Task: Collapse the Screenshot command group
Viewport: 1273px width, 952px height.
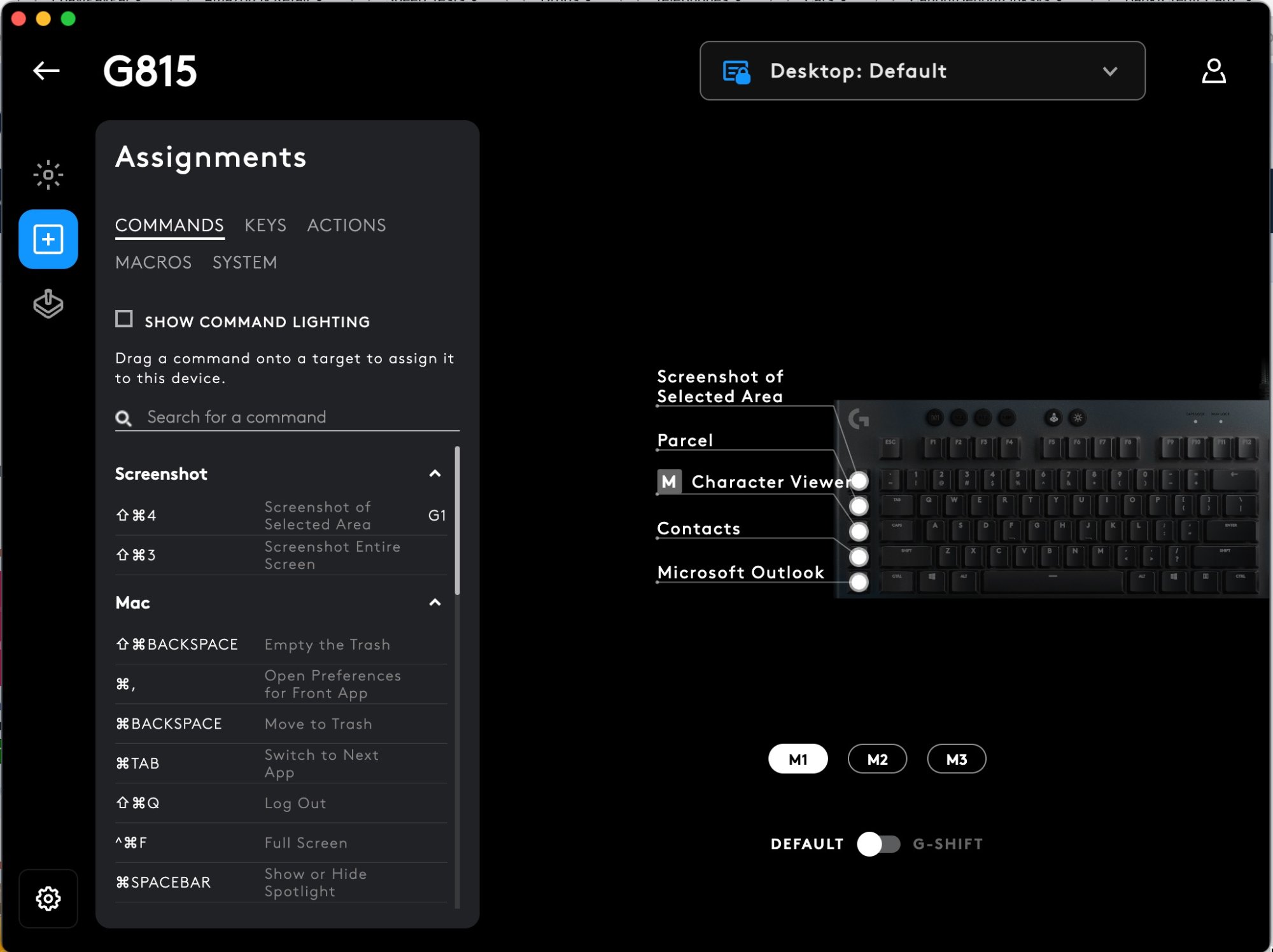Action: pyautogui.click(x=435, y=473)
